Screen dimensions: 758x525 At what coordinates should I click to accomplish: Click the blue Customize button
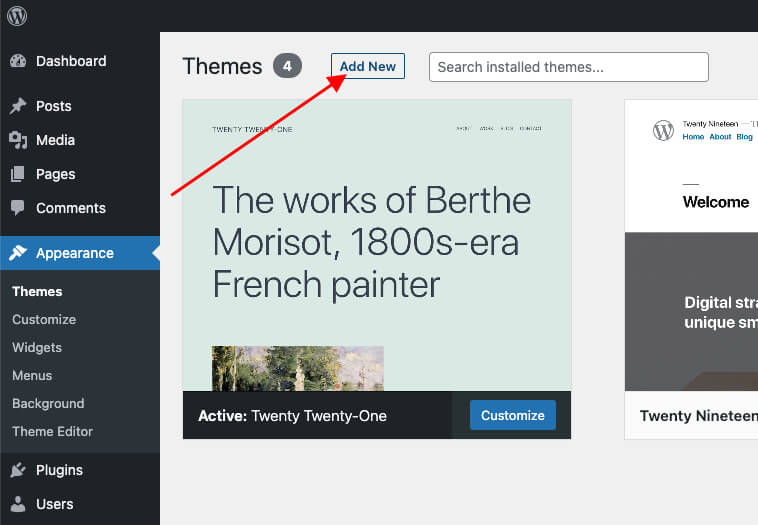(512, 415)
